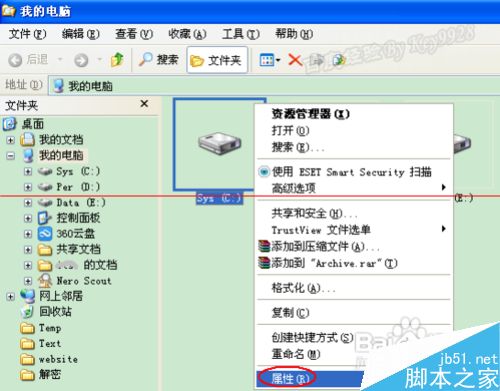Image resolution: width=500 pixels, height=391 pixels.
Task: Choose 打开(O) from context menu
Action: pos(354,131)
